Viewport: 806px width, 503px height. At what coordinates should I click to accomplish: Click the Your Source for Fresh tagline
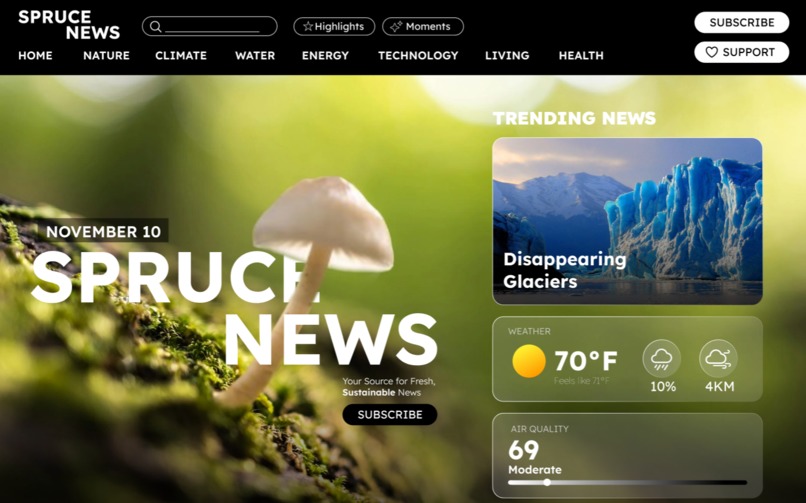click(389, 387)
